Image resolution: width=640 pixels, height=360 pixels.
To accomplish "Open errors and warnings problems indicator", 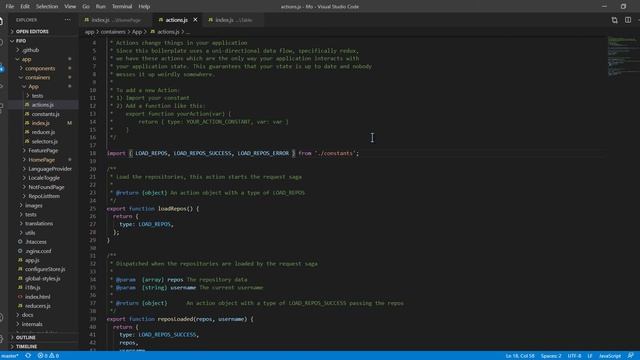I will (x=48, y=356).
